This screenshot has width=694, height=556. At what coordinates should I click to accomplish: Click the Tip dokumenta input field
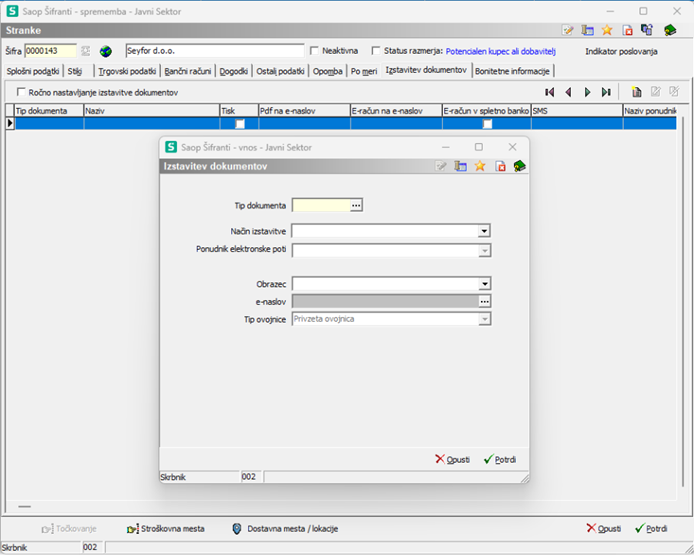click(322, 205)
